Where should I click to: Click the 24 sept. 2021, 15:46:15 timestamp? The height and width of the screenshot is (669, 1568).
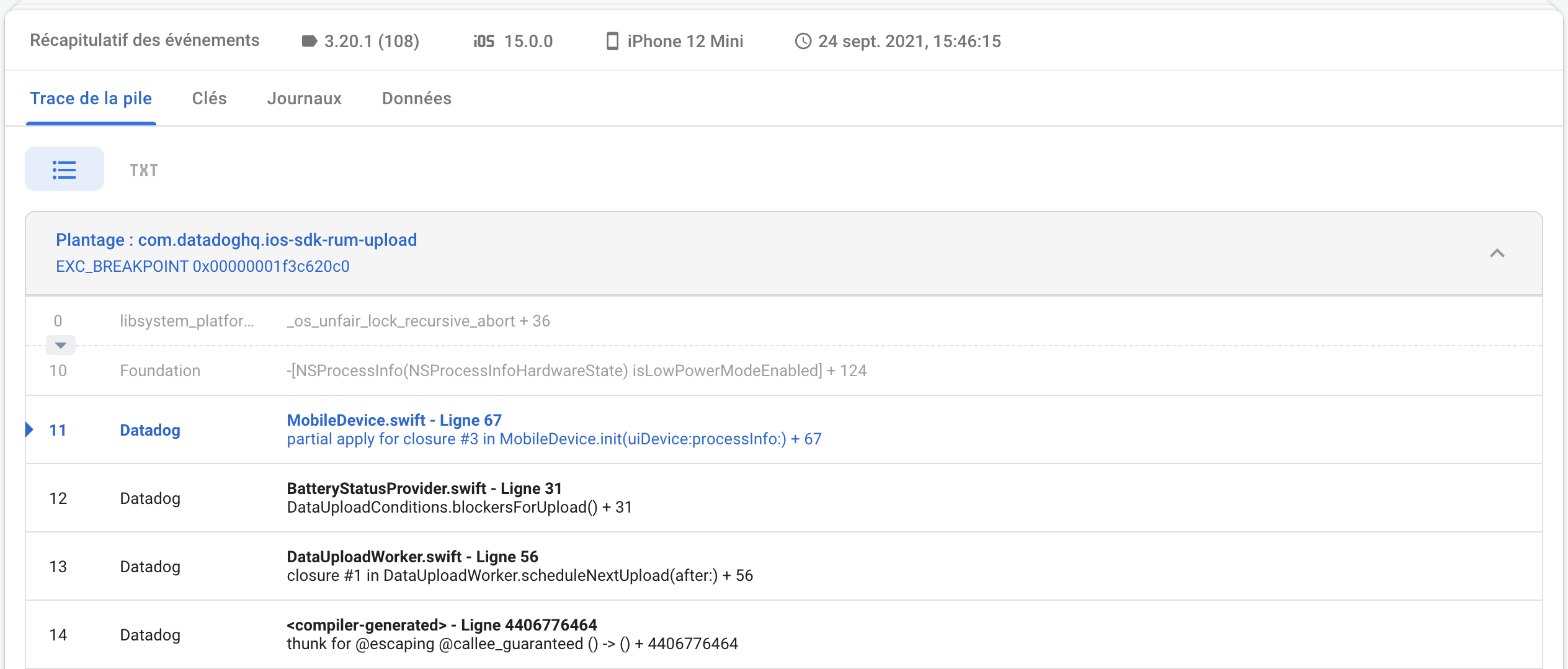(909, 42)
